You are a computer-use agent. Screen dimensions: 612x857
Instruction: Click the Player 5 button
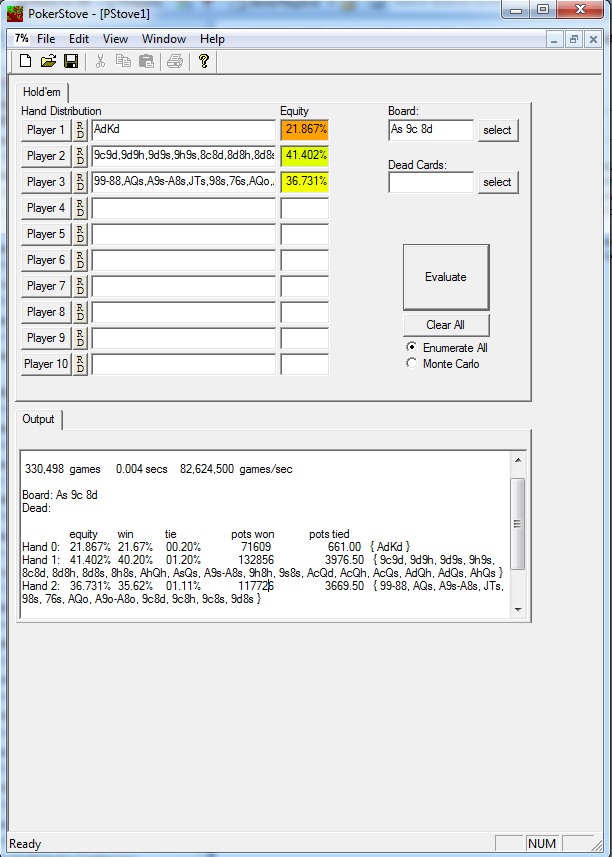46,234
